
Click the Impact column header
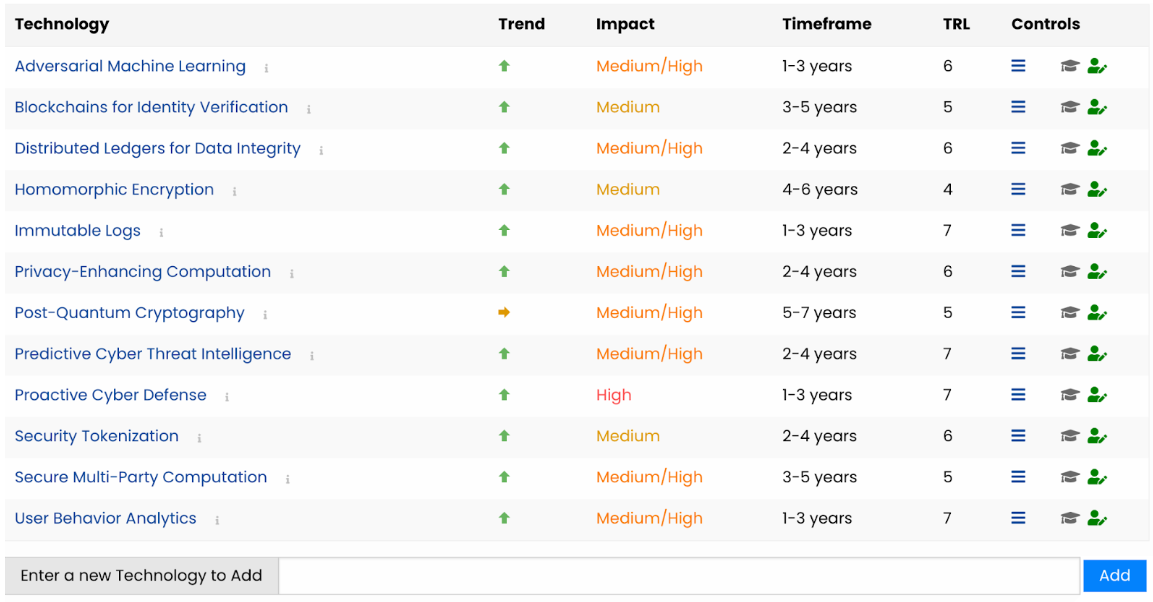coord(625,24)
